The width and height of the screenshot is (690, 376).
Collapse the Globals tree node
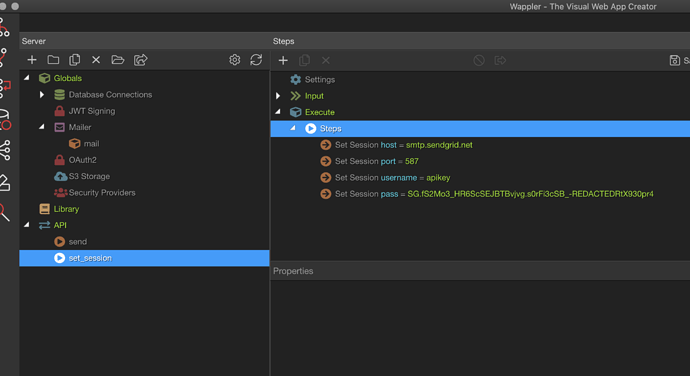point(27,77)
